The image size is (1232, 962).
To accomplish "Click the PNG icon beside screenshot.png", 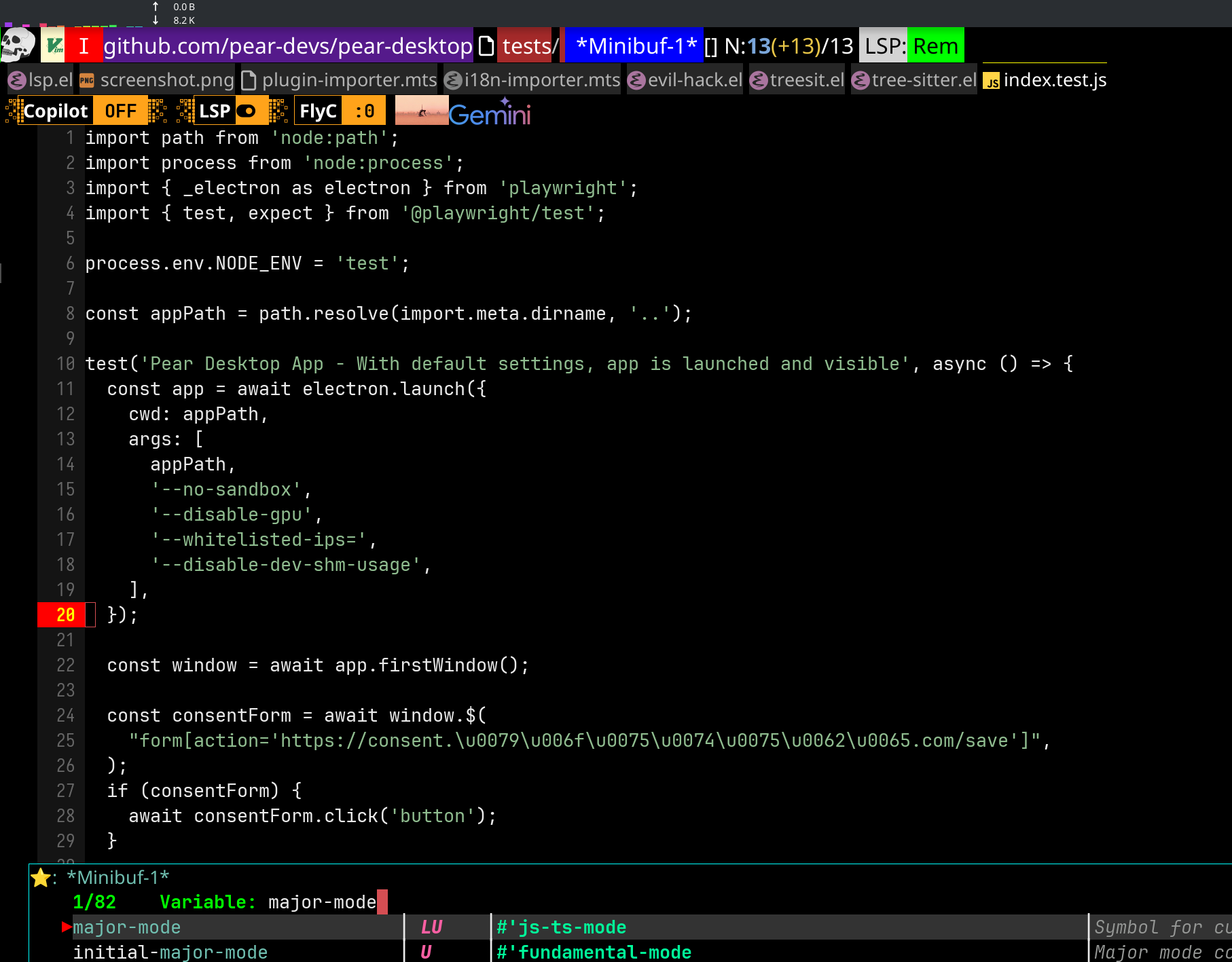I will 87,81.
